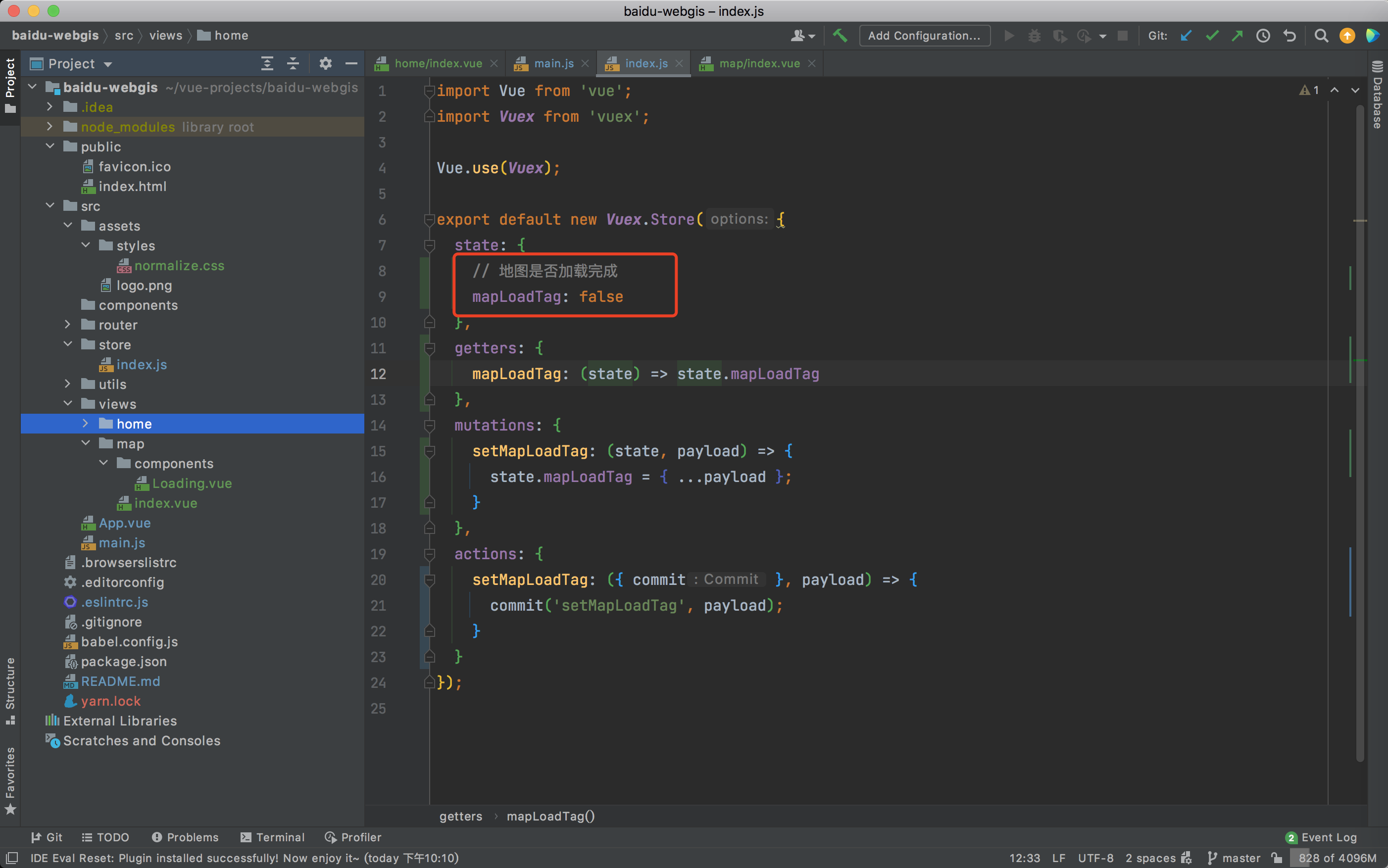Toggle fold marker on line 11 getters
Viewport: 1388px width, 868px height.
429,348
